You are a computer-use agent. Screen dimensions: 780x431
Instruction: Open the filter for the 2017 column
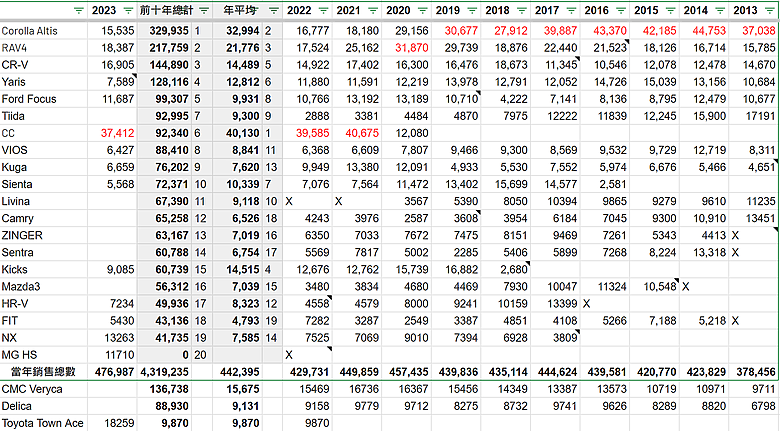click(x=571, y=10)
